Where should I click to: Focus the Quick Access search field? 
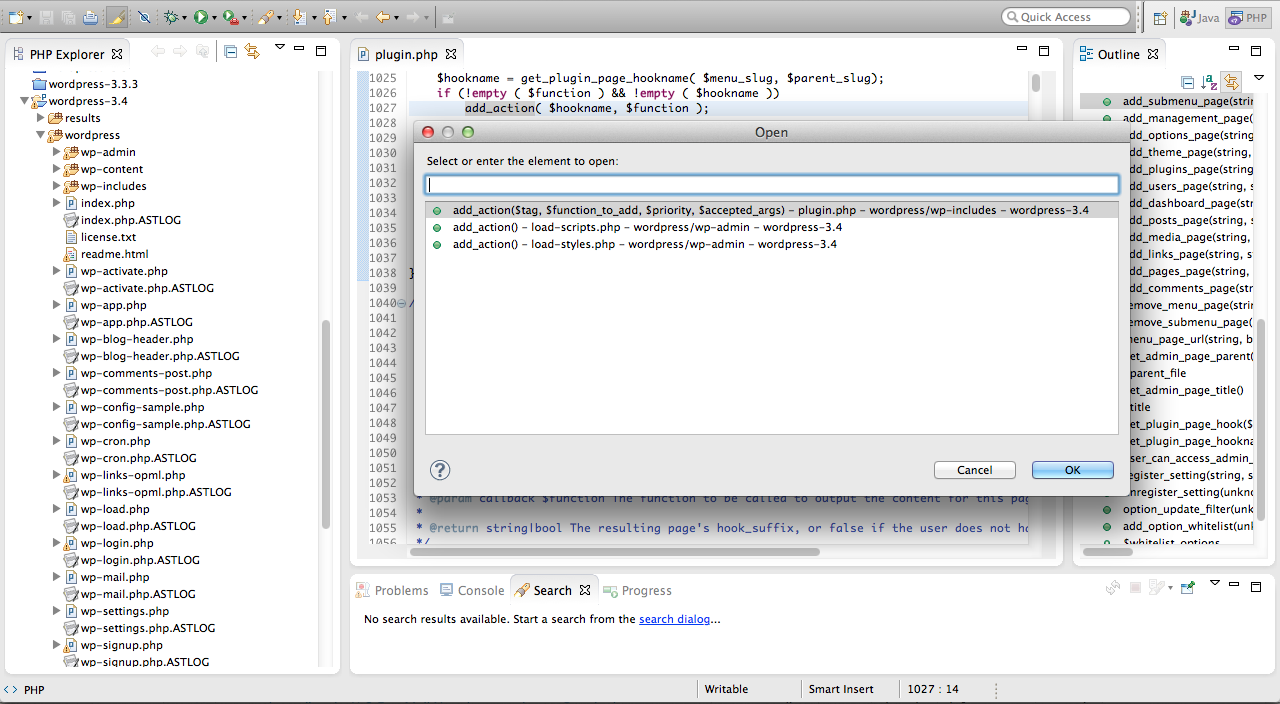[1066, 17]
